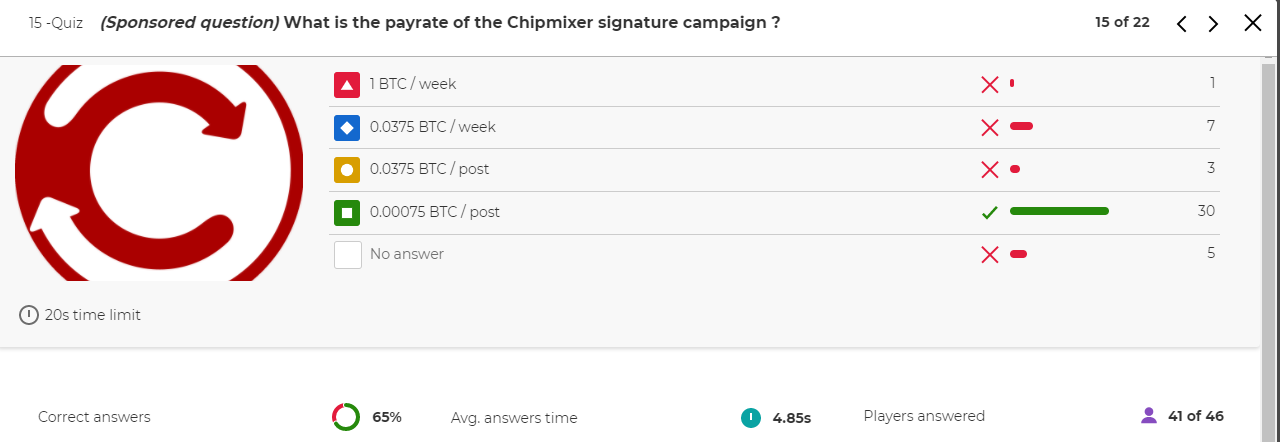Click the green square answer icon
Viewport: 1280px width, 442px height.
[x=347, y=212]
